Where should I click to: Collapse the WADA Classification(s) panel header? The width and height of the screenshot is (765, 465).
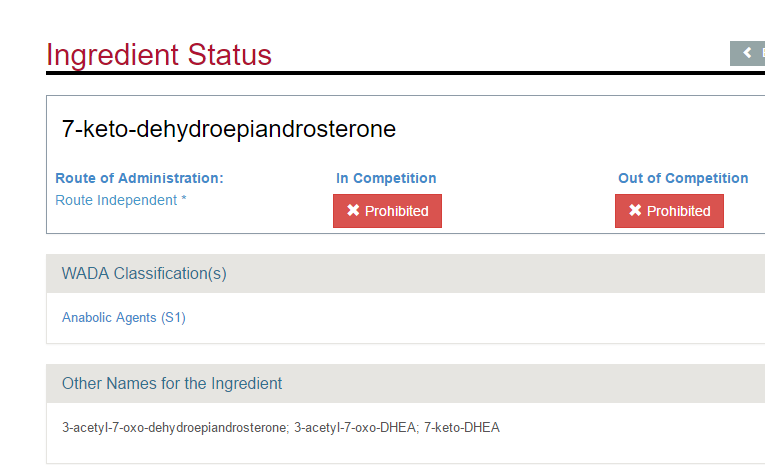pos(405,273)
